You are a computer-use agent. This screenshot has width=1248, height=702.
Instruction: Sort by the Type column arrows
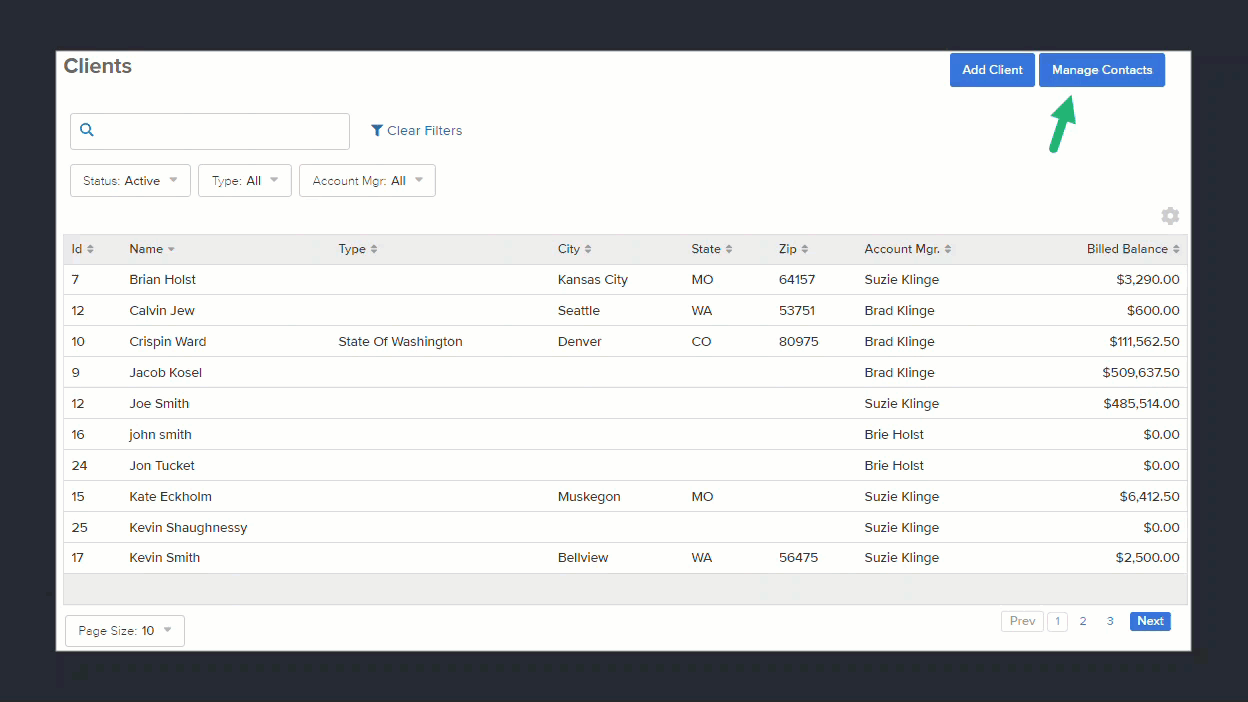click(374, 249)
